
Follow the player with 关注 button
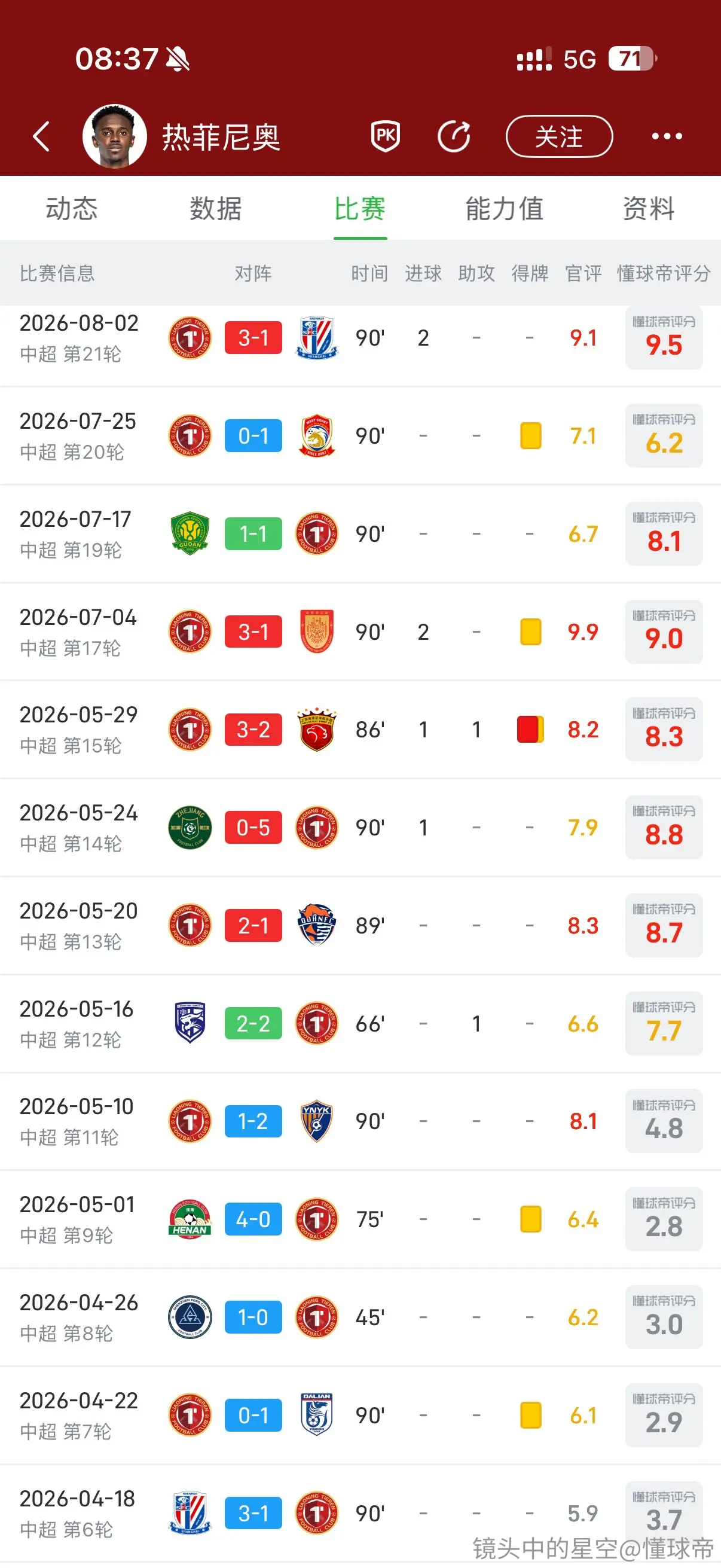(559, 136)
